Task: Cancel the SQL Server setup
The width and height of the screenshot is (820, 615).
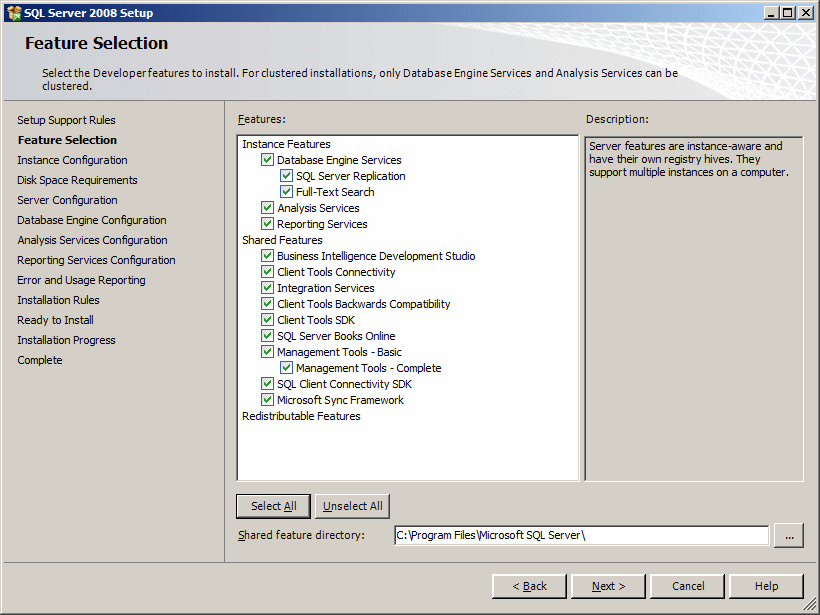Action: tap(688, 586)
